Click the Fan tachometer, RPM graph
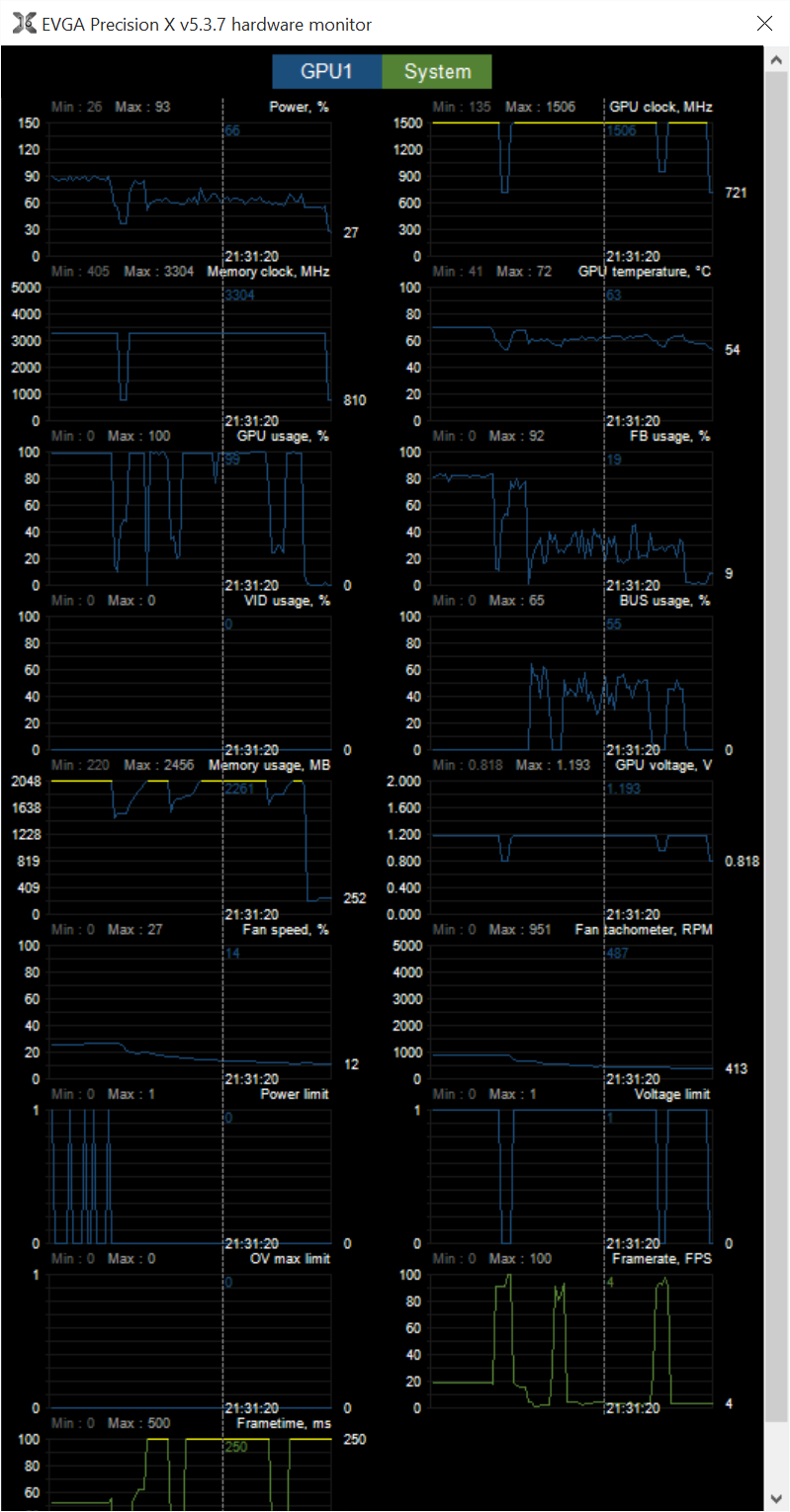790x1512 pixels. (x=572, y=1012)
